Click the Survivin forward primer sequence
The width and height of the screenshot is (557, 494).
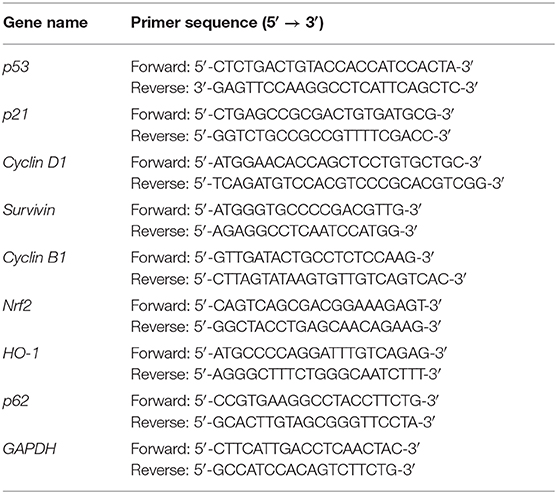[x=276, y=210]
